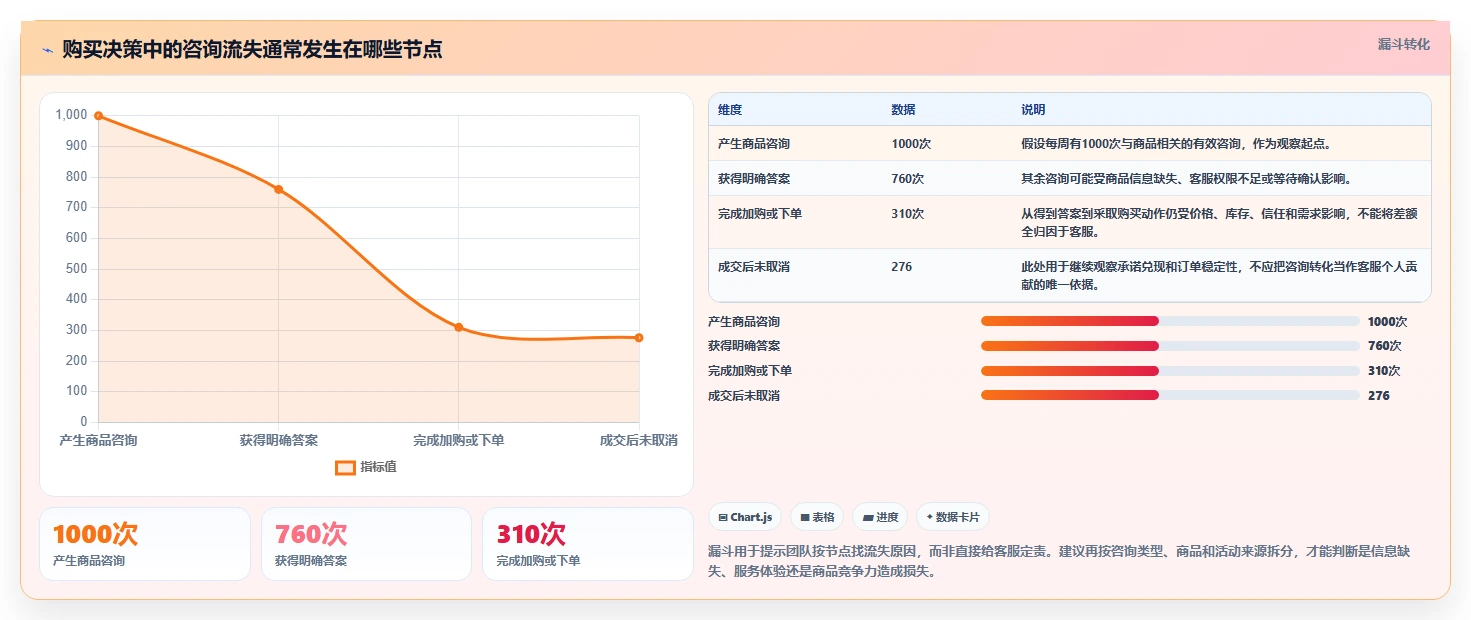This screenshot has width=1471, height=620.
Task: Click the 说明 column header
Action: (x=1033, y=110)
